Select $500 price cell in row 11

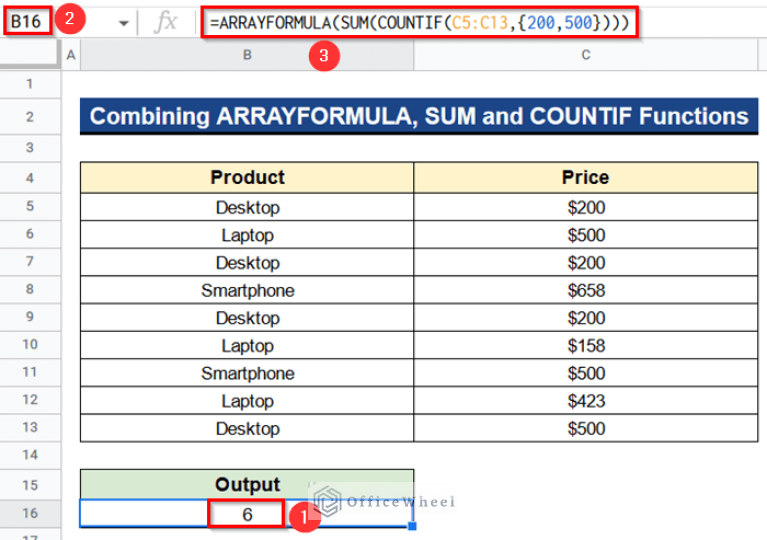click(586, 373)
